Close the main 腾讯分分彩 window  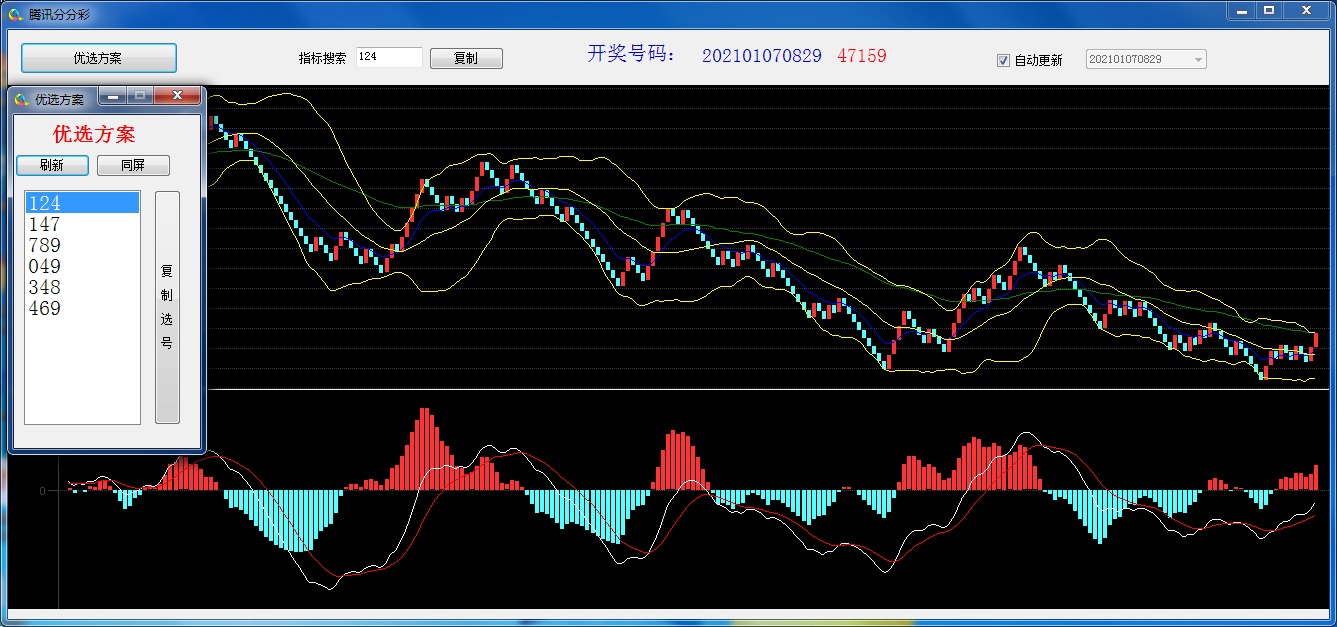pos(1307,10)
